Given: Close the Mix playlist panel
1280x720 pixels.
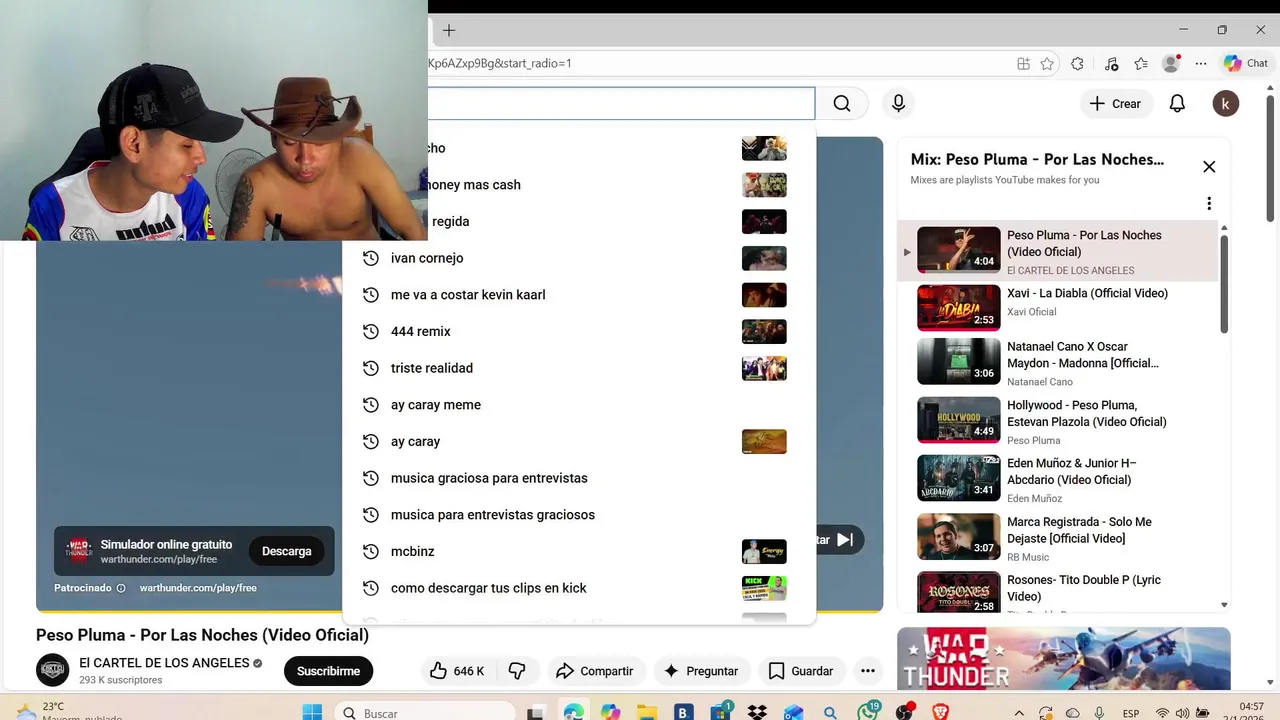Looking at the screenshot, I should coord(1209,167).
